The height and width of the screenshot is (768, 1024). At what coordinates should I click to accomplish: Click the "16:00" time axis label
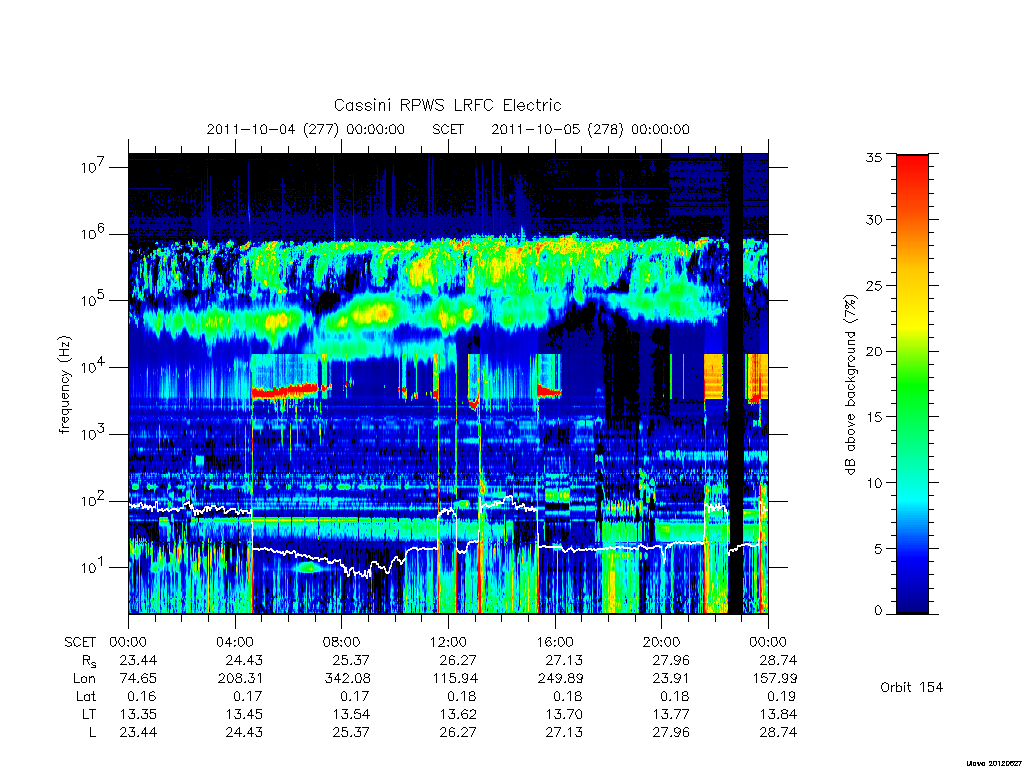(555, 642)
